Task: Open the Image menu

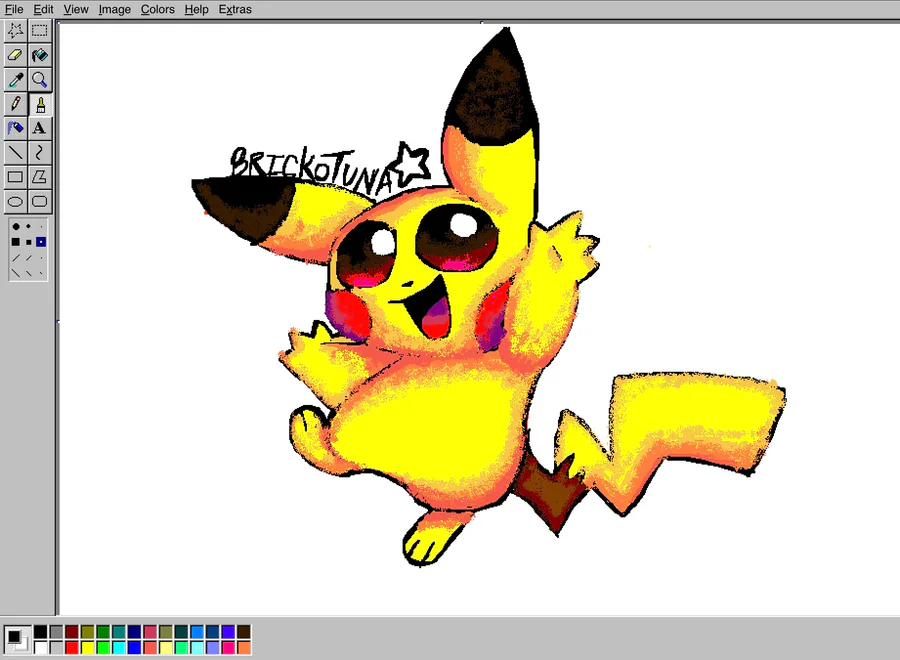Action: pos(115,9)
